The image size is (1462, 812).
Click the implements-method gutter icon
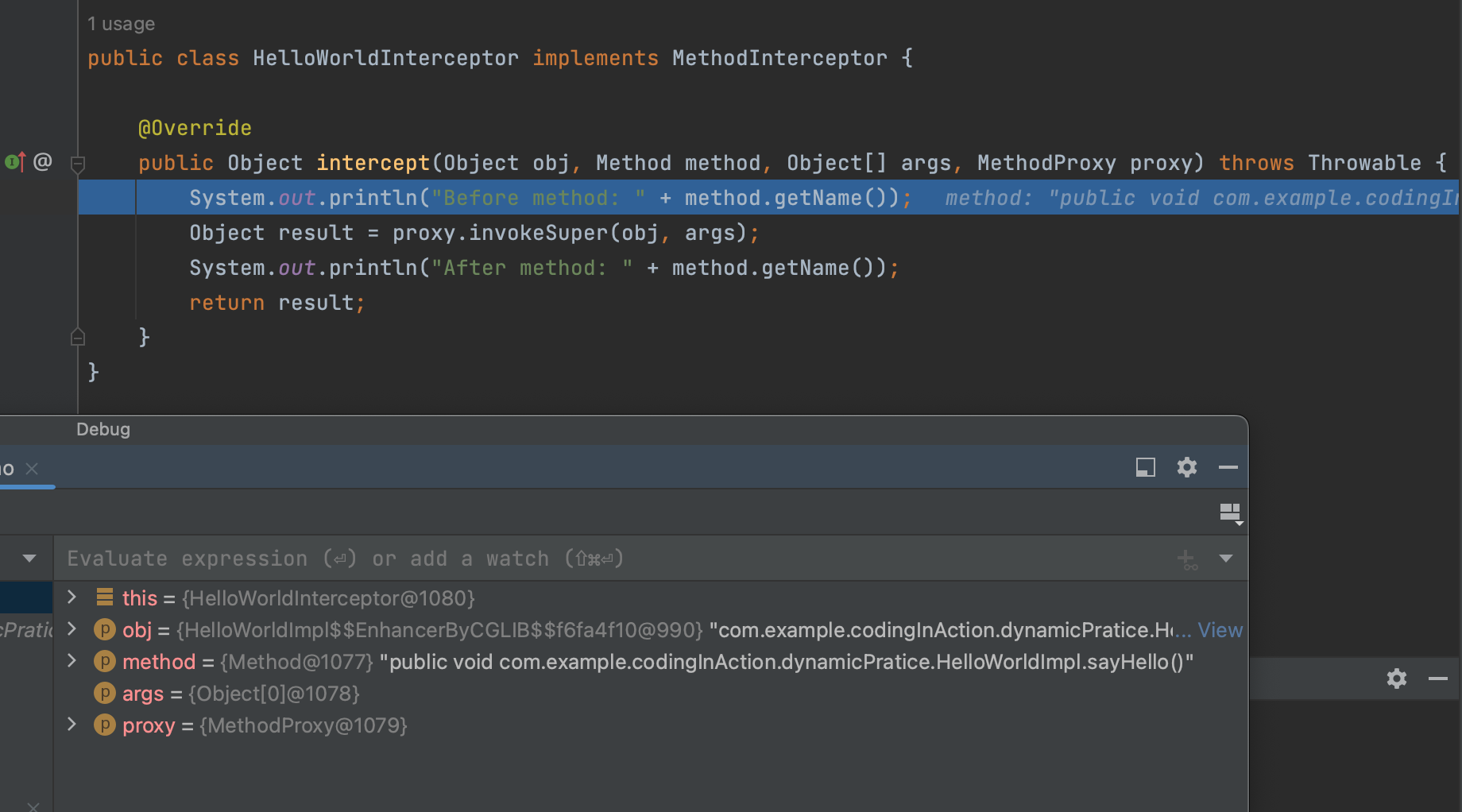pos(14,162)
